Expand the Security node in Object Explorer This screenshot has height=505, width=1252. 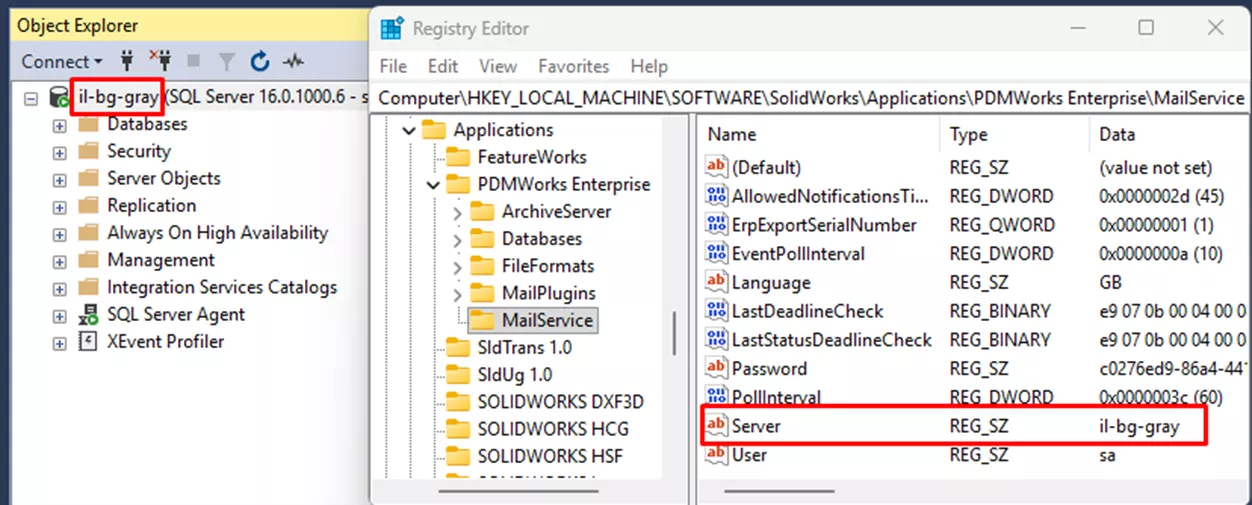(59, 153)
